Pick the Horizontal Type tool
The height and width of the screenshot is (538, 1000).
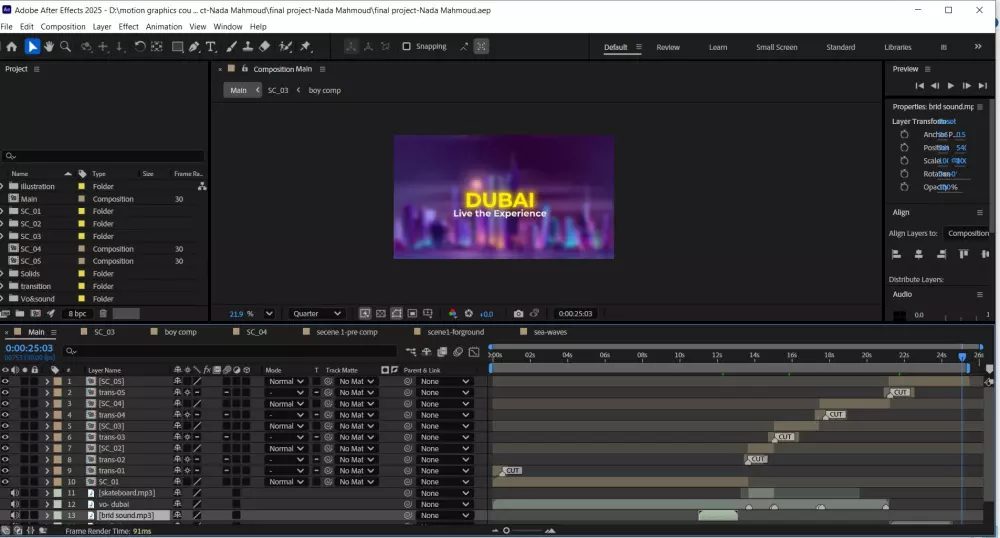pyautogui.click(x=211, y=47)
